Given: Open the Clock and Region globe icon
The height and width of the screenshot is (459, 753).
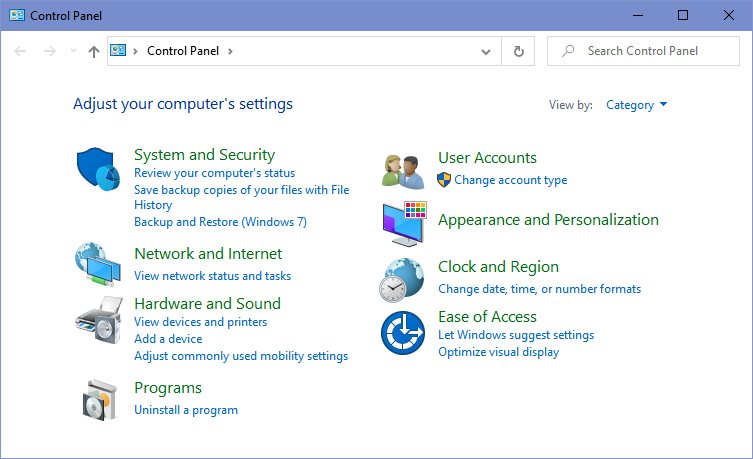Looking at the screenshot, I should pos(402,280).
